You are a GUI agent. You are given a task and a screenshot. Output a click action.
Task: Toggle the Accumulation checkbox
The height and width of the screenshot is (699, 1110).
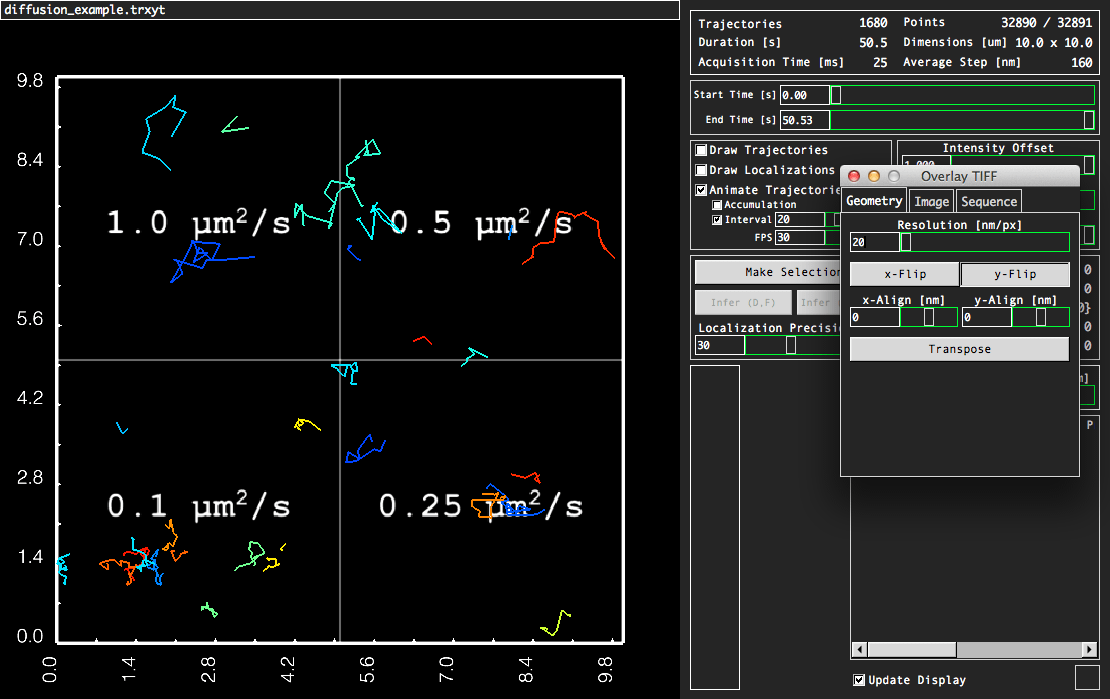coord(717,205)
